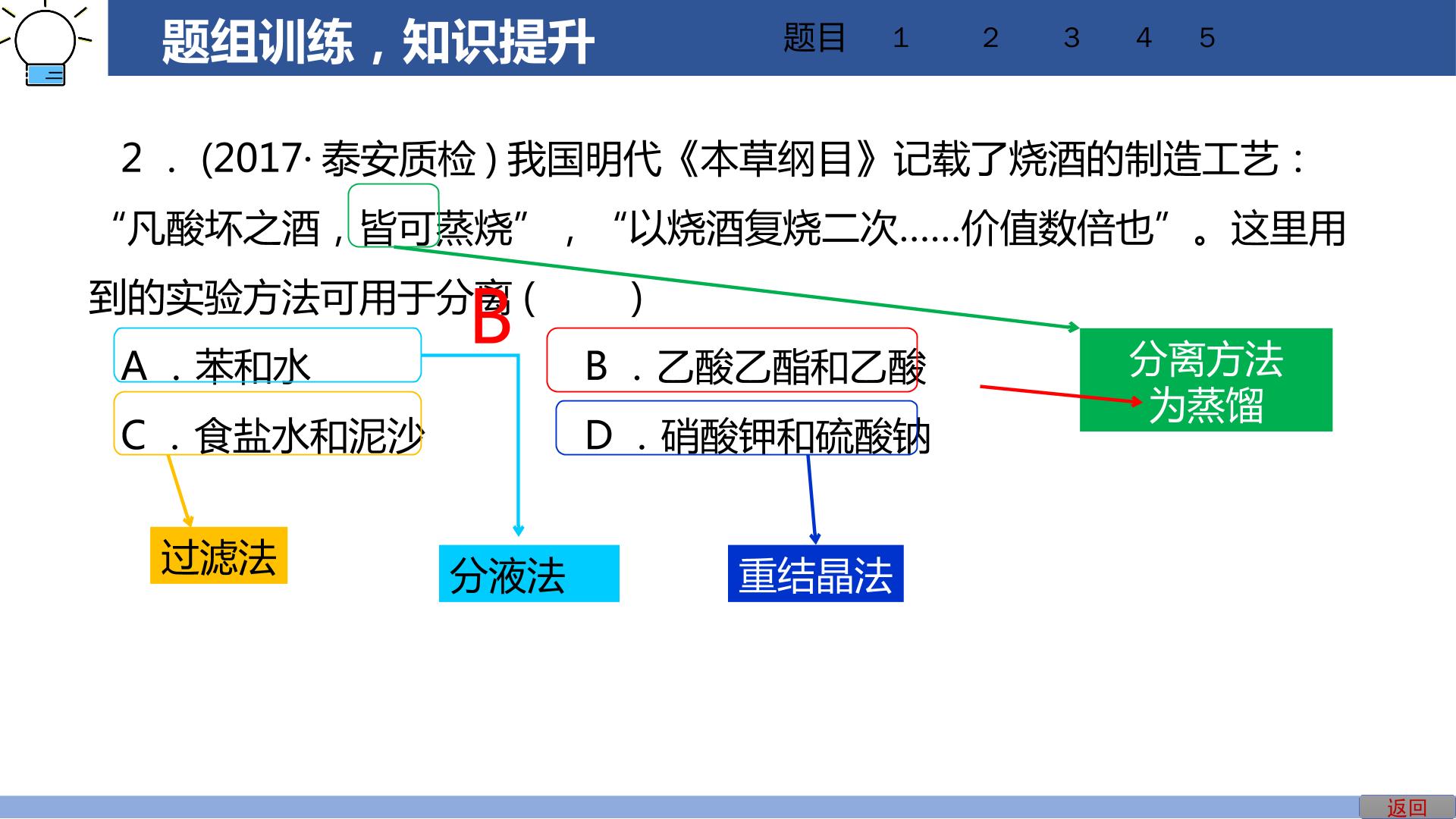
Task: Select option B 乙酸乙酯和乙酸
Action: 733,360
